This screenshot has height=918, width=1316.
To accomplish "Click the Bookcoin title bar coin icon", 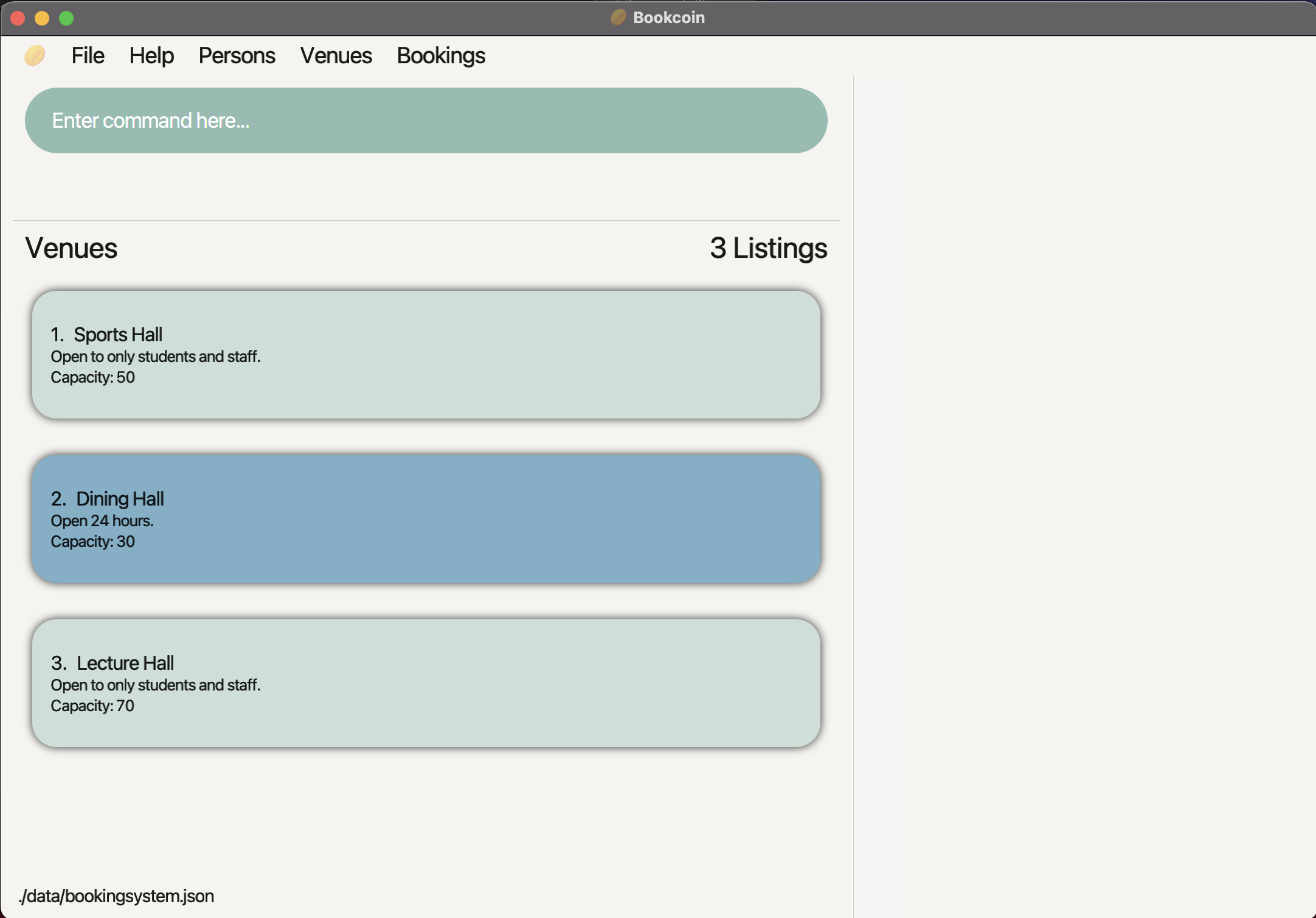I will [x=618, y=17].
